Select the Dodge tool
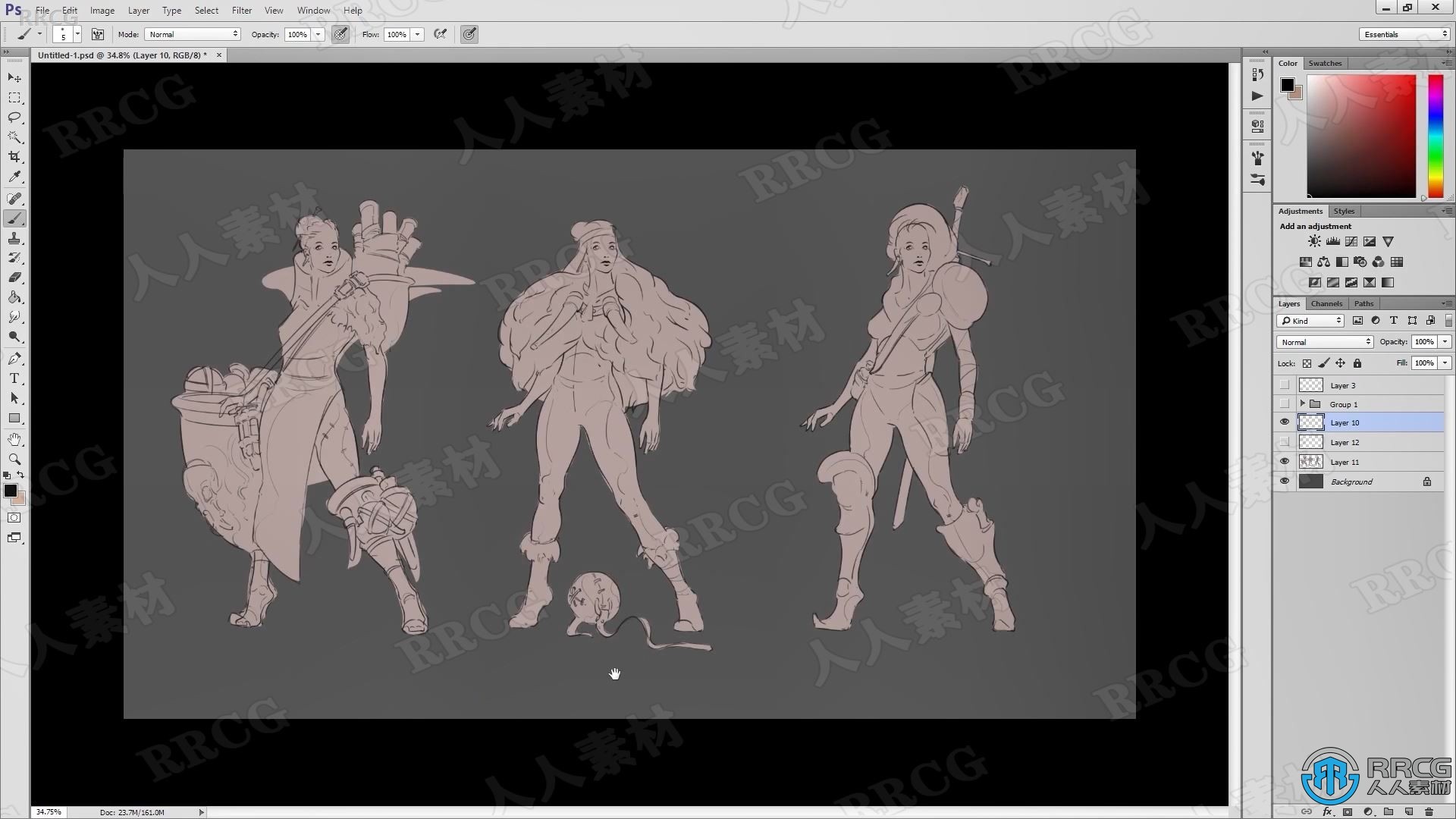 pyautogui.click(x=14, y=337)
